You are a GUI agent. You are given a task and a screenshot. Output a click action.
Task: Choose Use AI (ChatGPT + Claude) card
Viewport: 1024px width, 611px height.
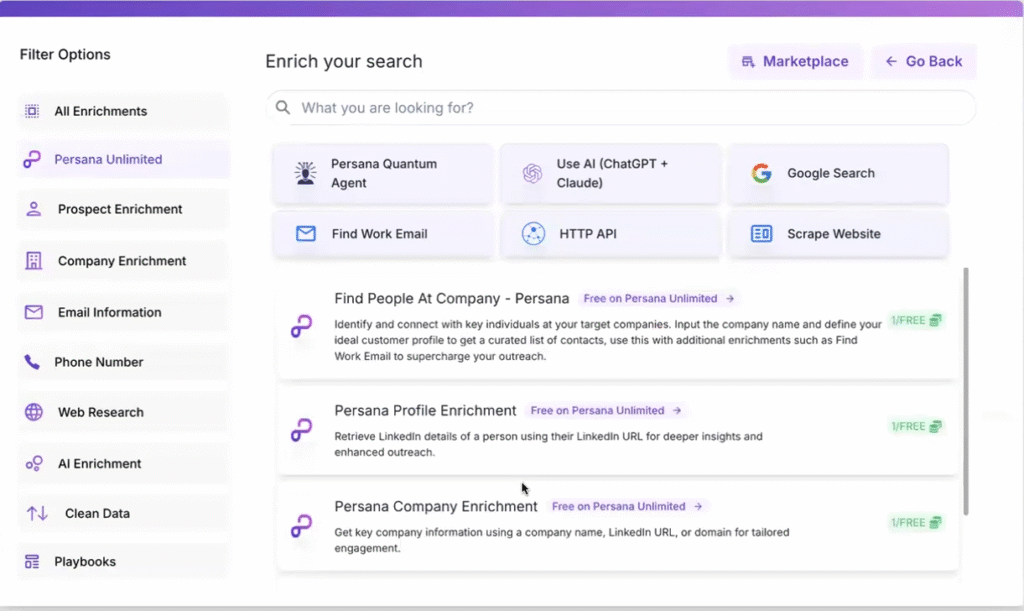click(610, 173)
